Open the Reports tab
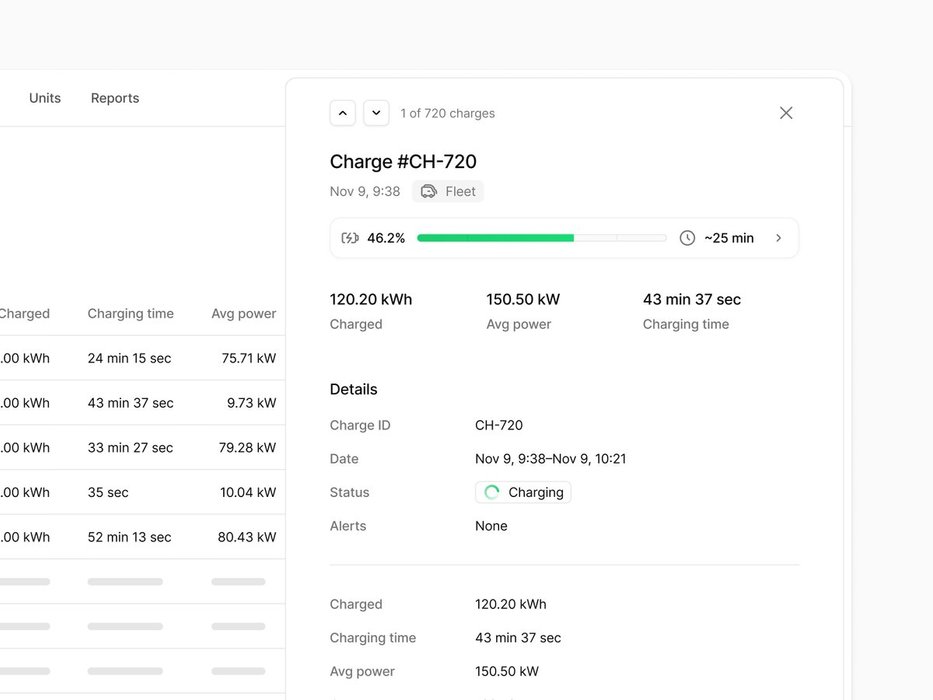The height and width of the screenshot is (700, 933). (x=115, y=98)
